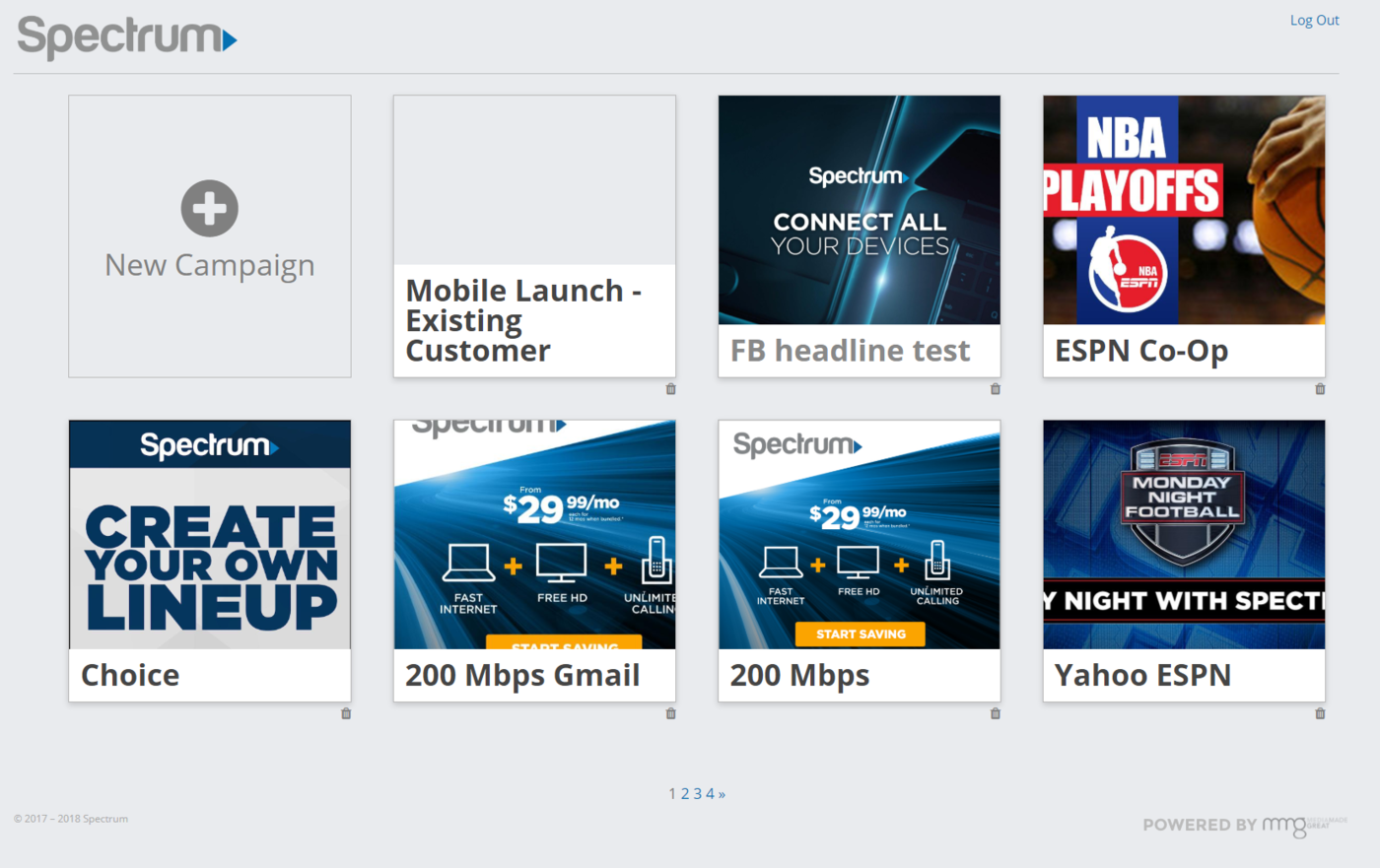Image resolution: width=1380 pixels, height=868 pixels.
Task: Click the Choice campaign title
Action: (130, 675)
